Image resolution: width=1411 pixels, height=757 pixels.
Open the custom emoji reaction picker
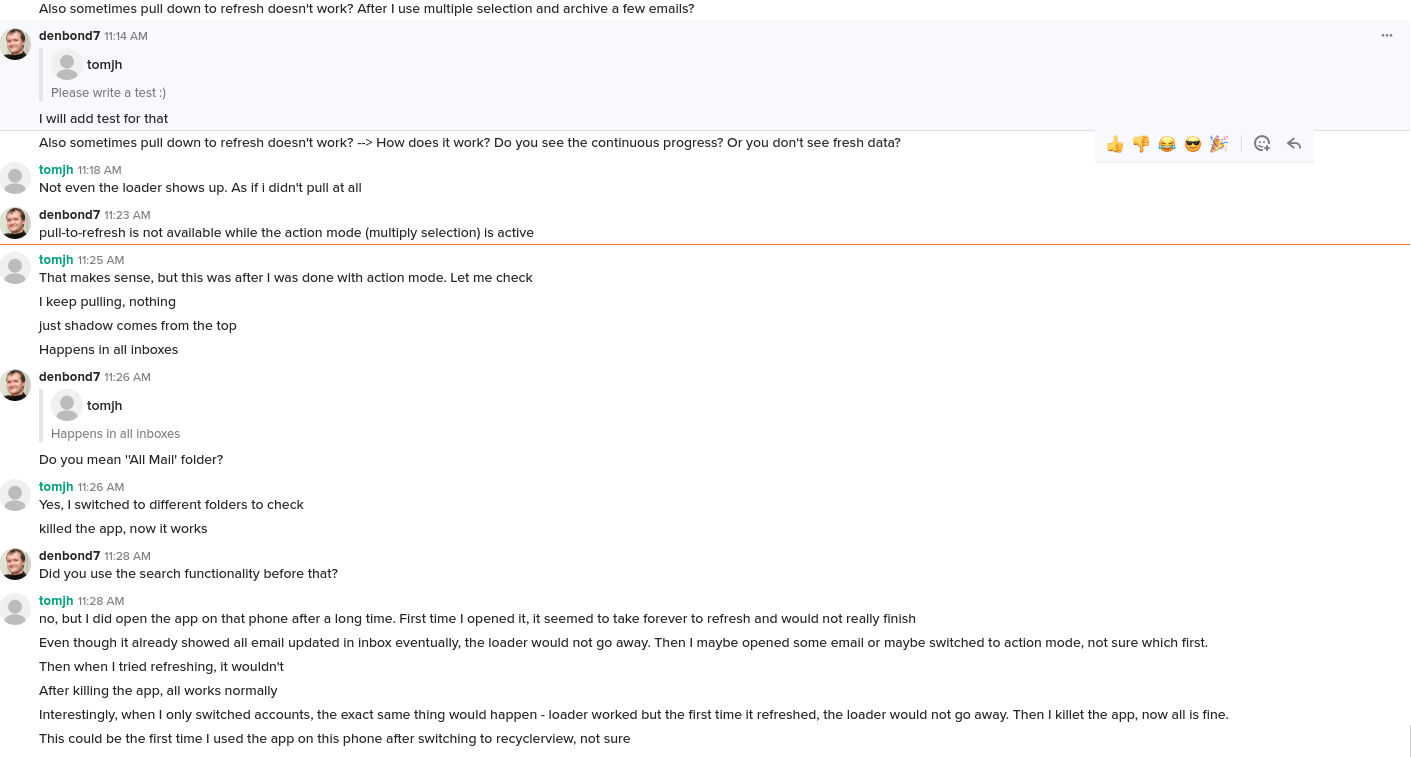1262,144
